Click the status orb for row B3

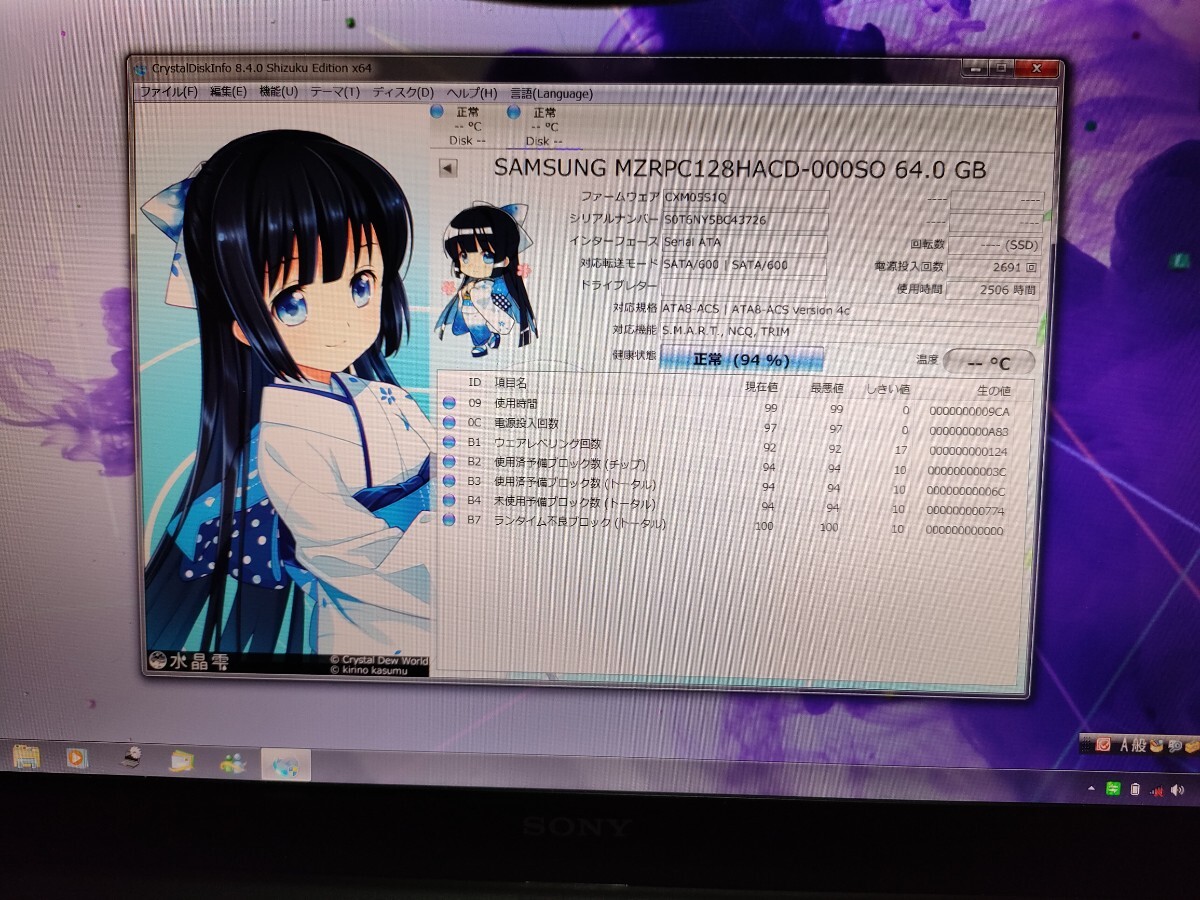coord(449,481)
